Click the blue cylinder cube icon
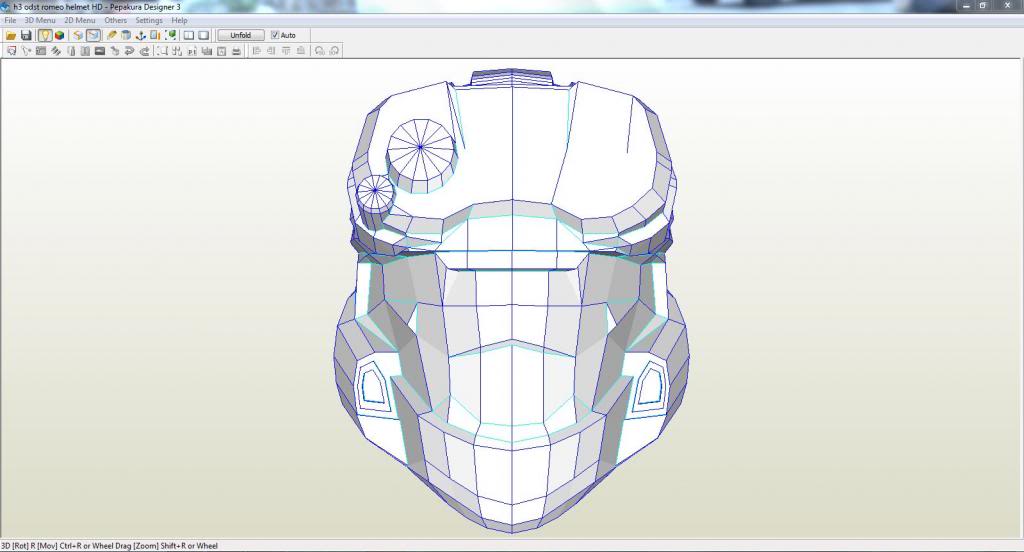1024x552 pixels. [125, 35]
